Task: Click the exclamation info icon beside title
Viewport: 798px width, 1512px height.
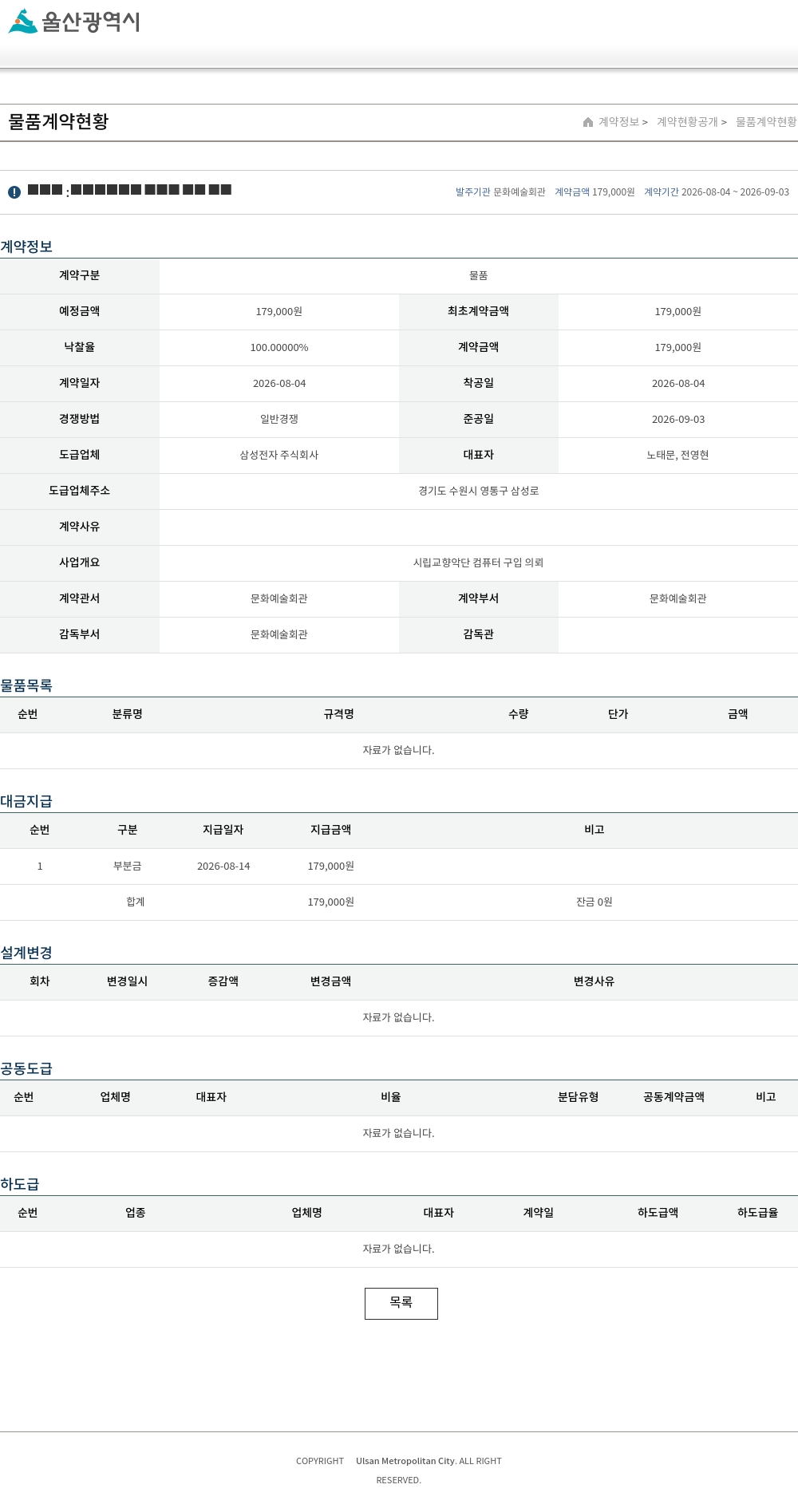Action: click(14, 192)
